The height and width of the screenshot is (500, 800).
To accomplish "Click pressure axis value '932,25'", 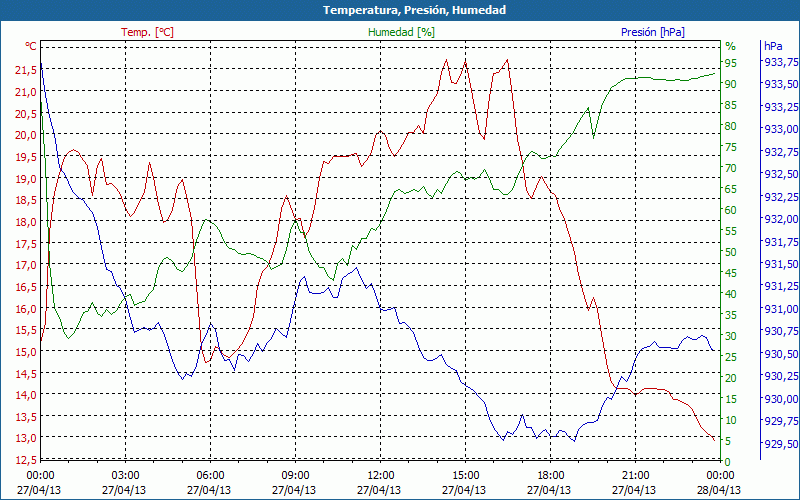I will tap(781, 196).
